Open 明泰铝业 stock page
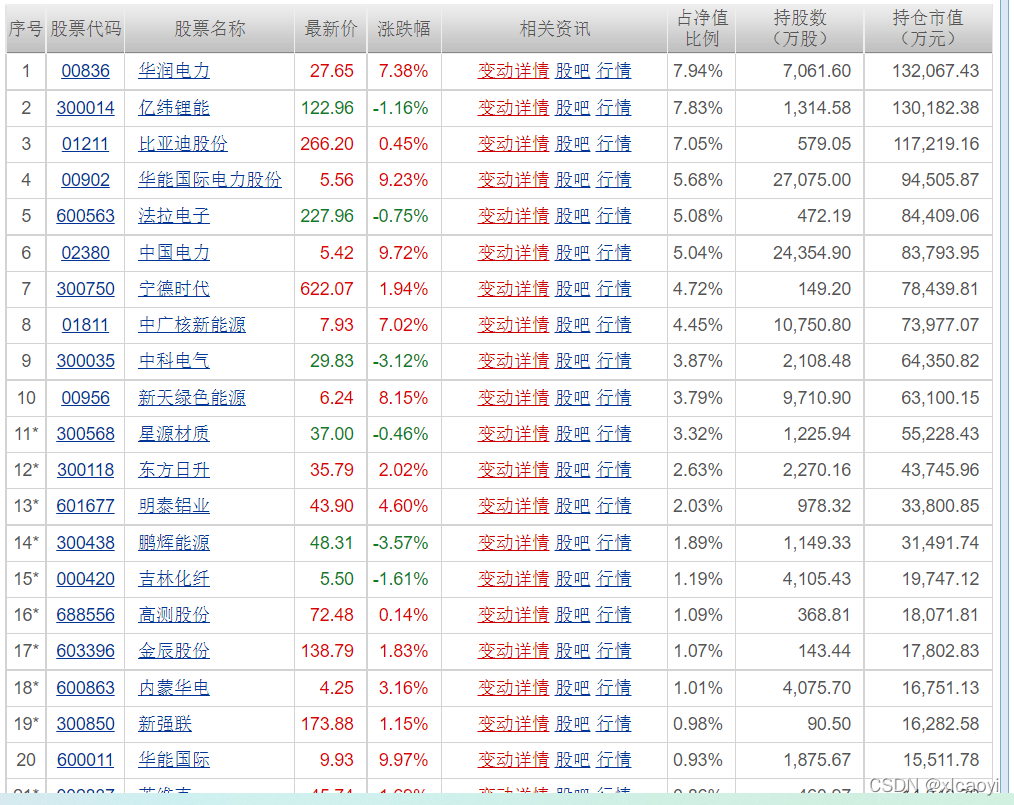The width and height of the screenshot is (1014, 805). click(x=174, y=506)
